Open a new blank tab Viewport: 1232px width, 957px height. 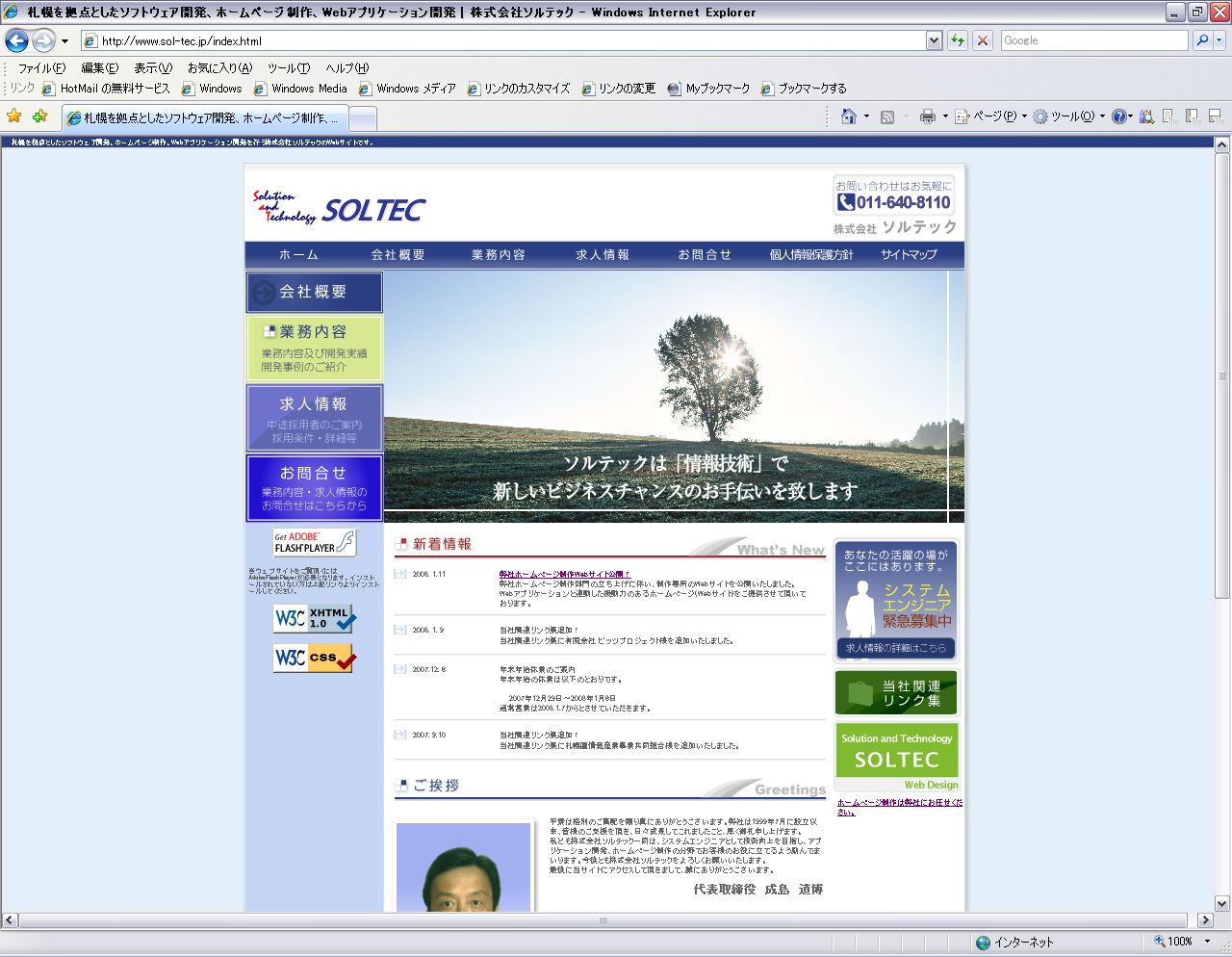coord(362,118)
